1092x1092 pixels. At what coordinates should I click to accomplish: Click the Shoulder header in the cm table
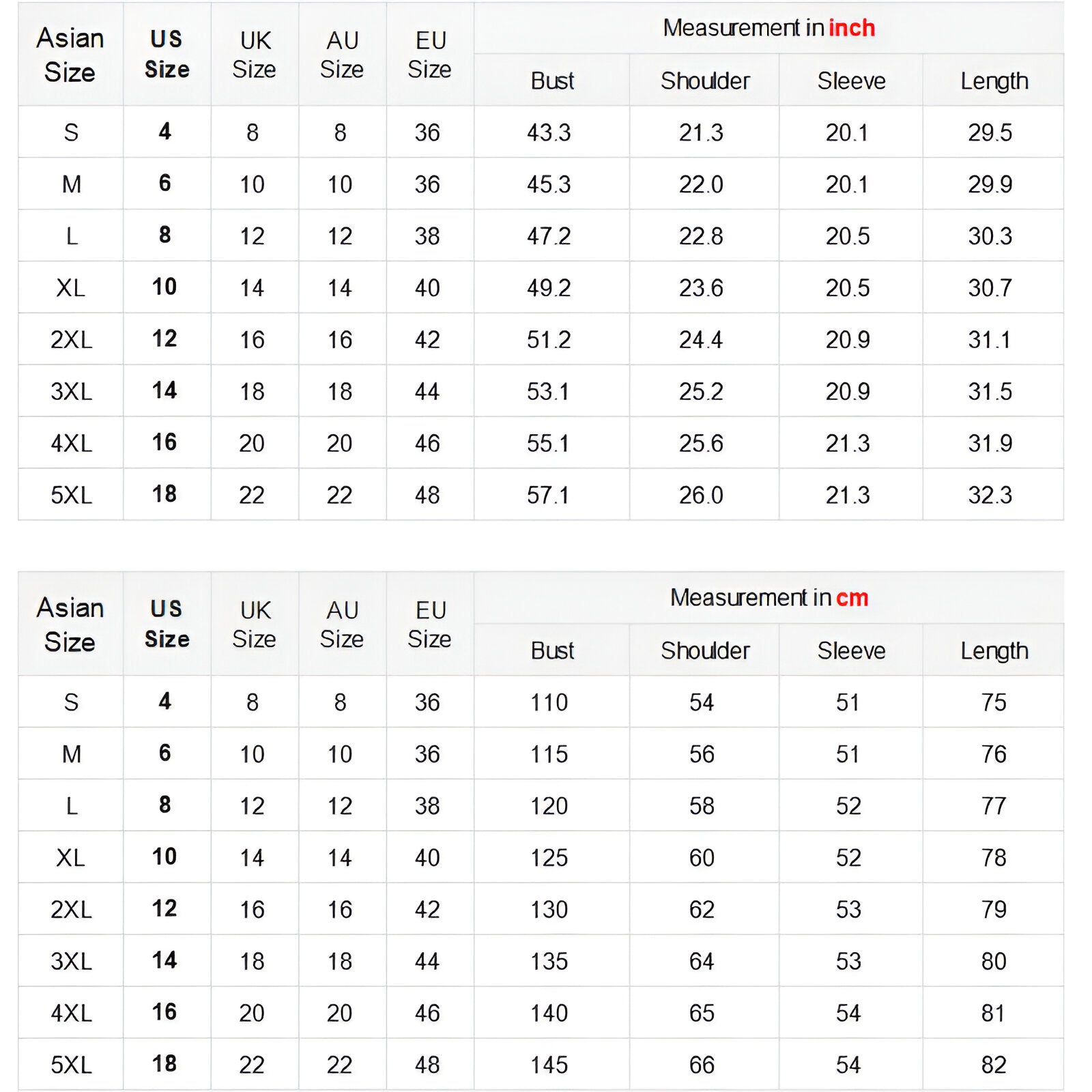pyautogui.click(x=704, y=651)
